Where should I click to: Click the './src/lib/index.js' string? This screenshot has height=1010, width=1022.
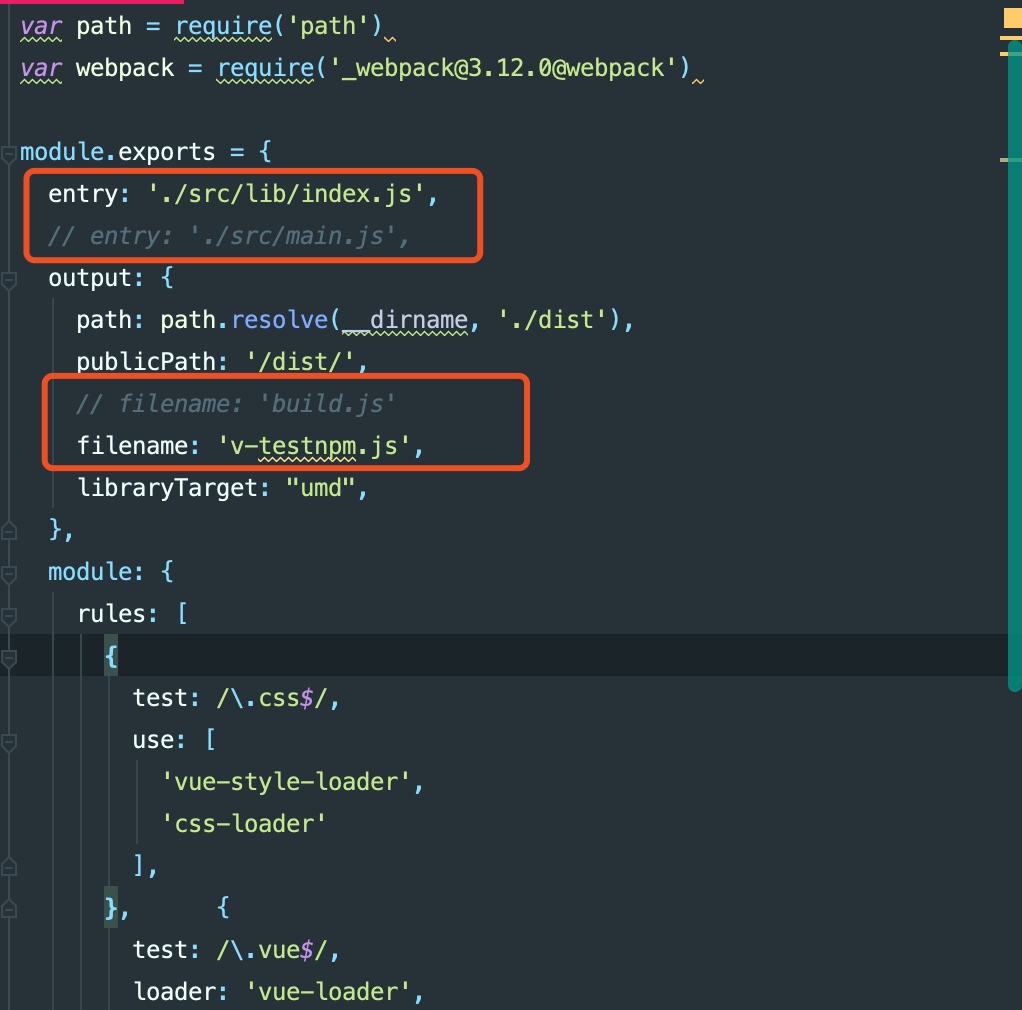pos(286,194)
